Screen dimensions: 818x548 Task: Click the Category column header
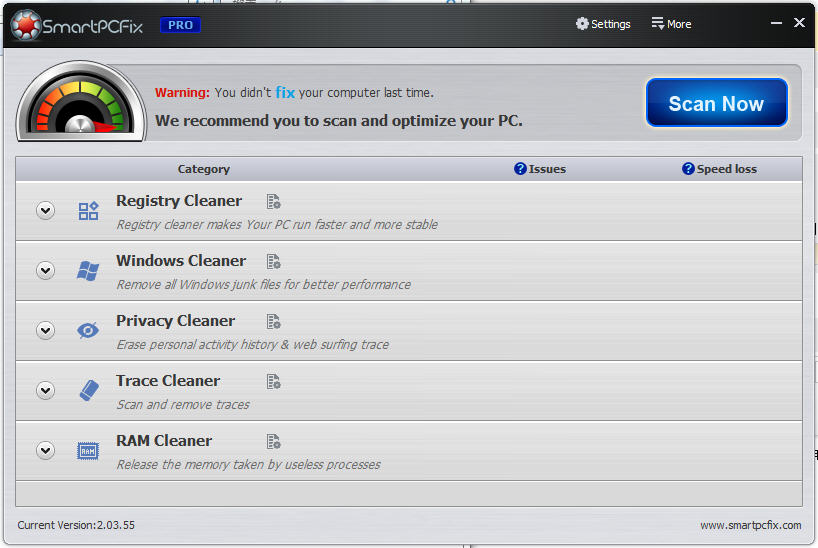coord(203,169)
